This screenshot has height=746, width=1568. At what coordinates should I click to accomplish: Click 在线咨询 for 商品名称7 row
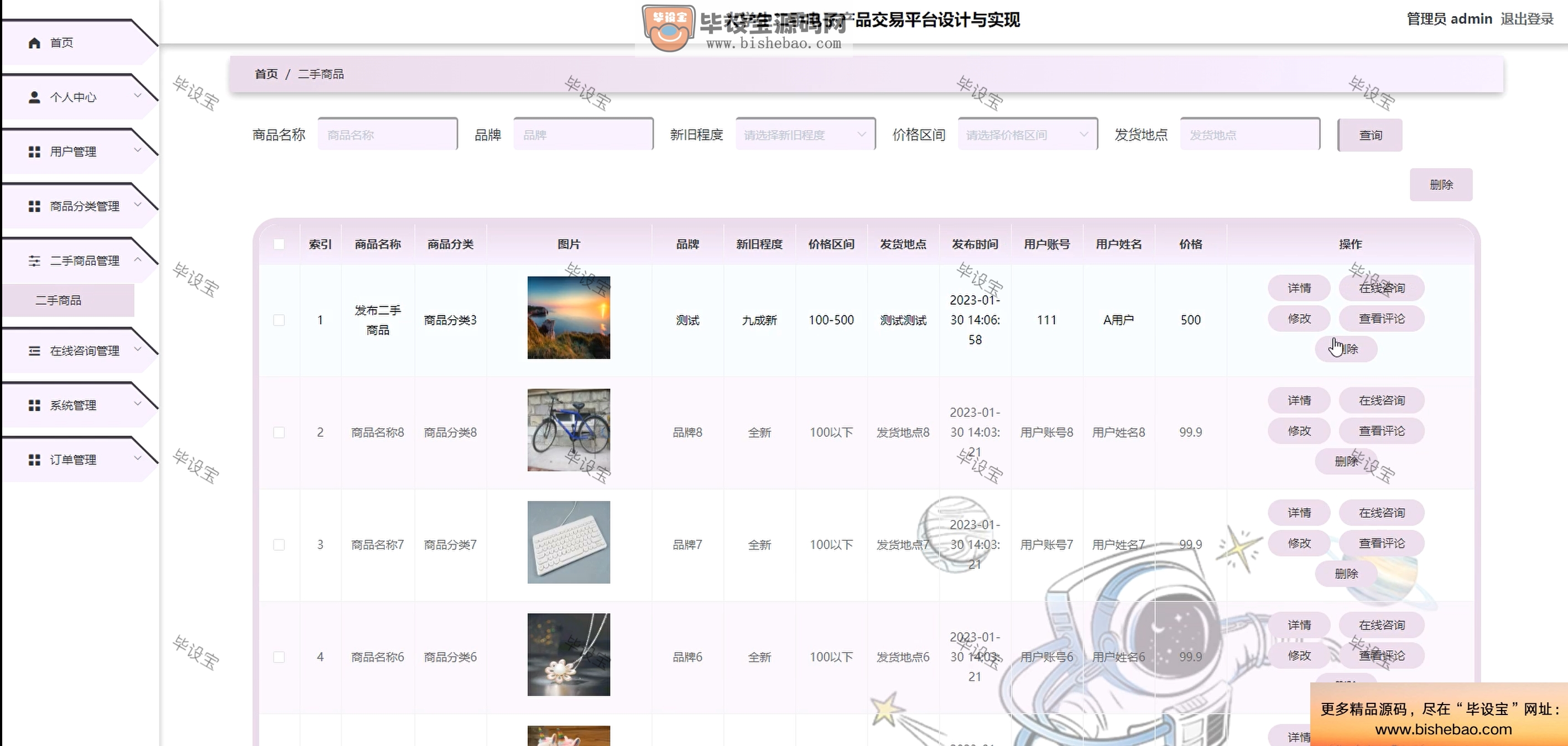(1382, 513)
